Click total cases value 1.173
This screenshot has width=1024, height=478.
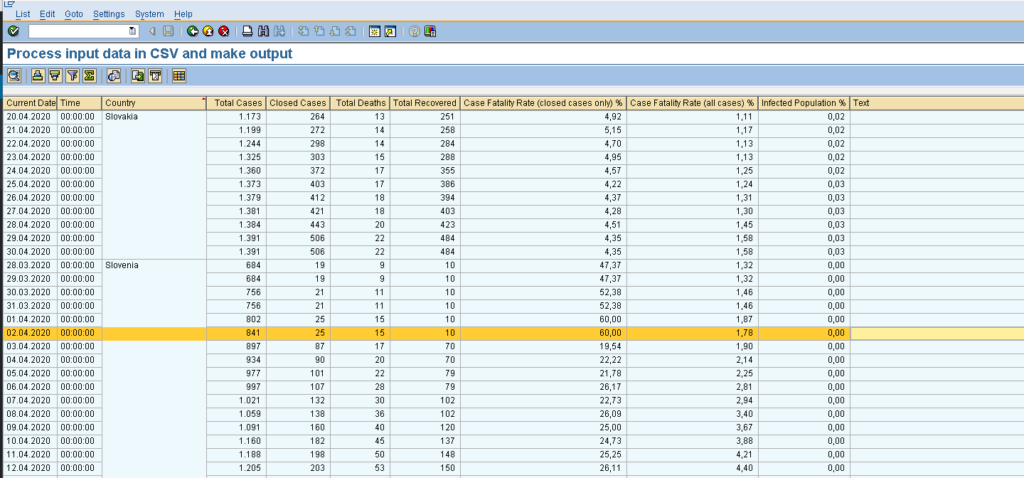click(236, 117)
